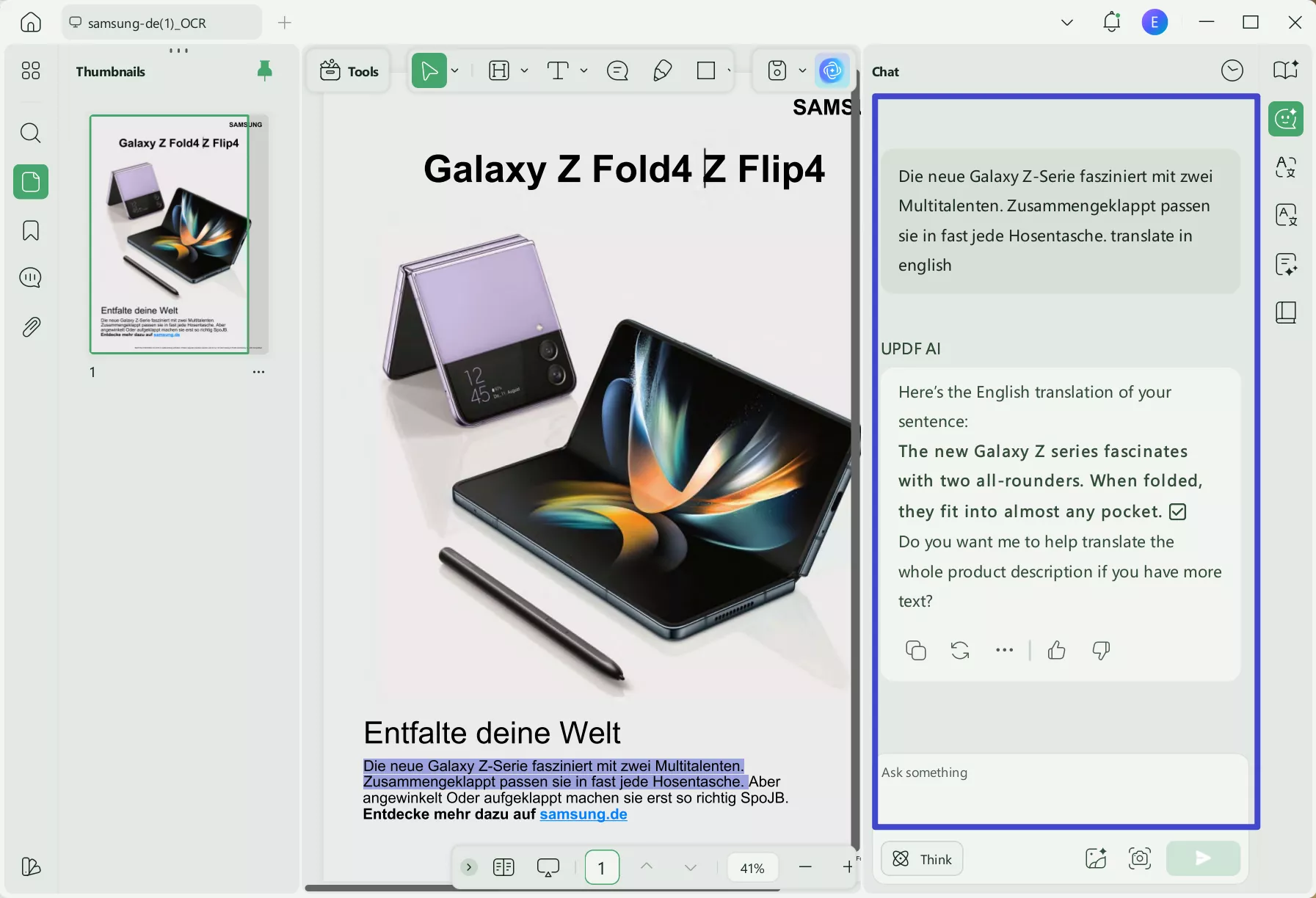This screenshot has width=1316, height=898.
Task: Switch page layout view mode
Action: [504, 867]
